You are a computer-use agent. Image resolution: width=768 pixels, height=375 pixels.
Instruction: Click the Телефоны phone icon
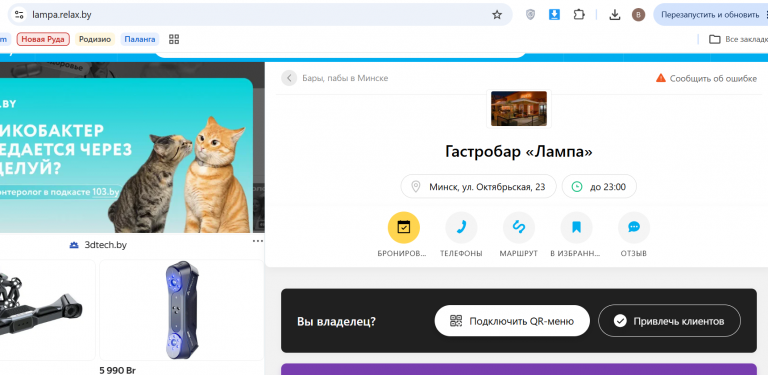pyautogui.click(x=461, y=227)
